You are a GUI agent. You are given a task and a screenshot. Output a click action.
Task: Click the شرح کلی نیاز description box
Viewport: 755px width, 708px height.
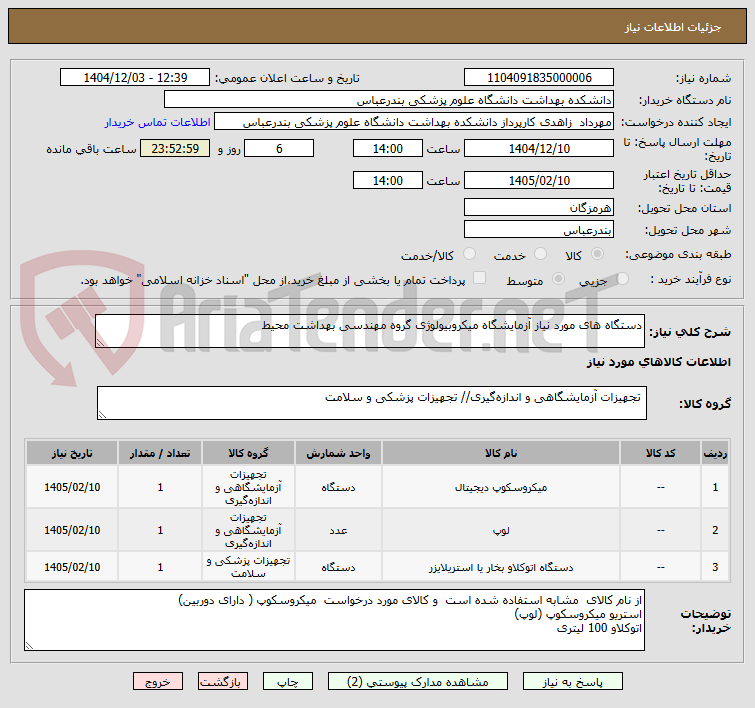click(x=370, y=331)
